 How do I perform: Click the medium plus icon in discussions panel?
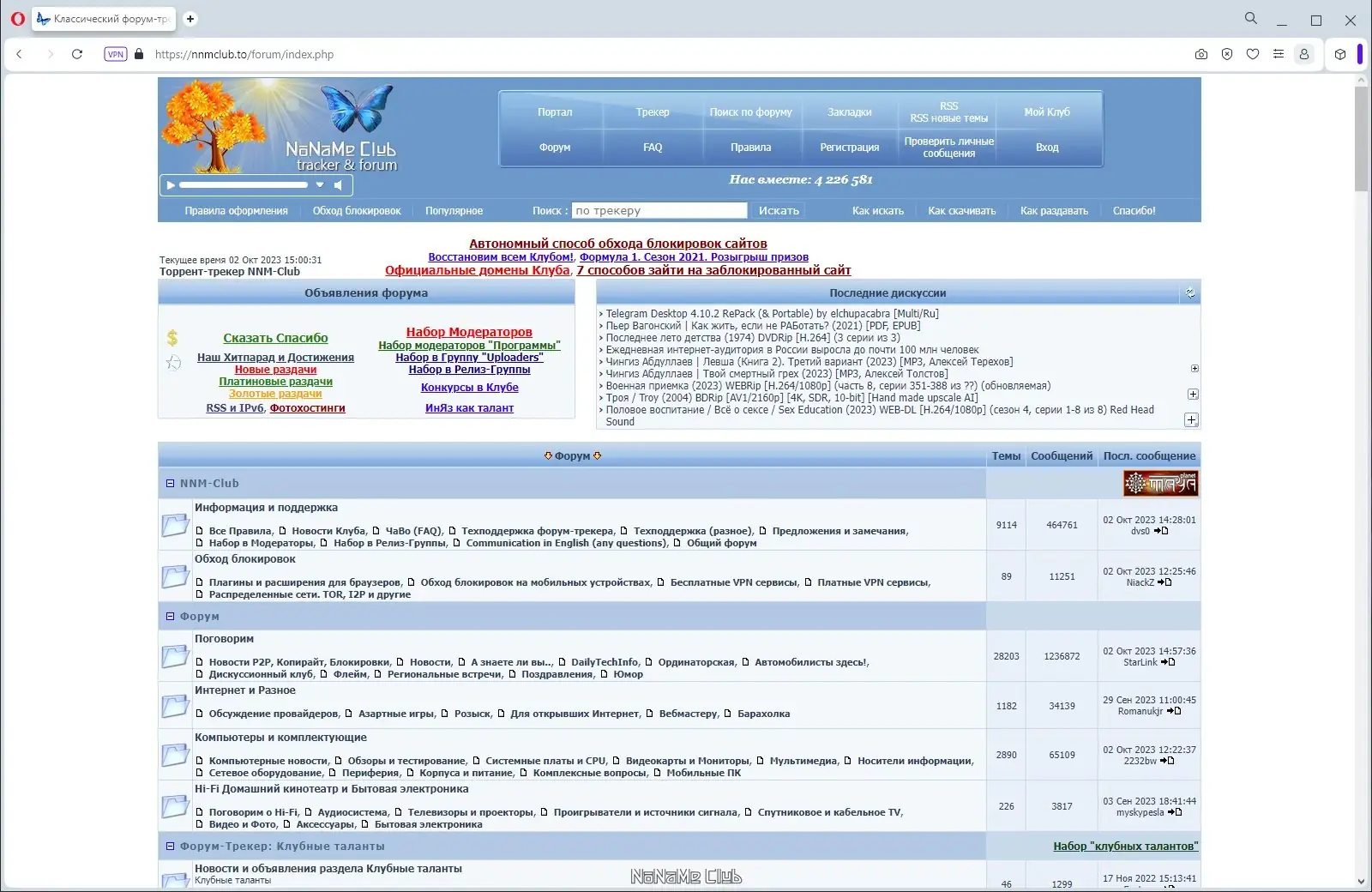pyautogui.click(x=1193, y=395)
